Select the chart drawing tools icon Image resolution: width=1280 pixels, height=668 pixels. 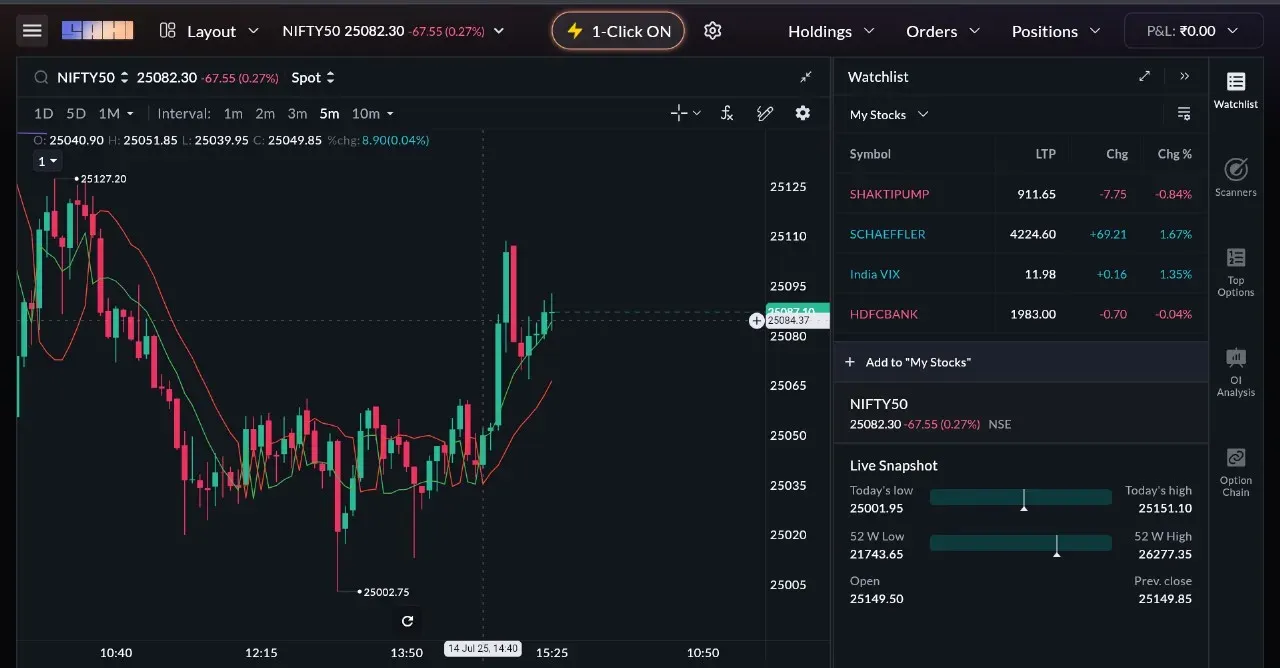tap(765, 113)
